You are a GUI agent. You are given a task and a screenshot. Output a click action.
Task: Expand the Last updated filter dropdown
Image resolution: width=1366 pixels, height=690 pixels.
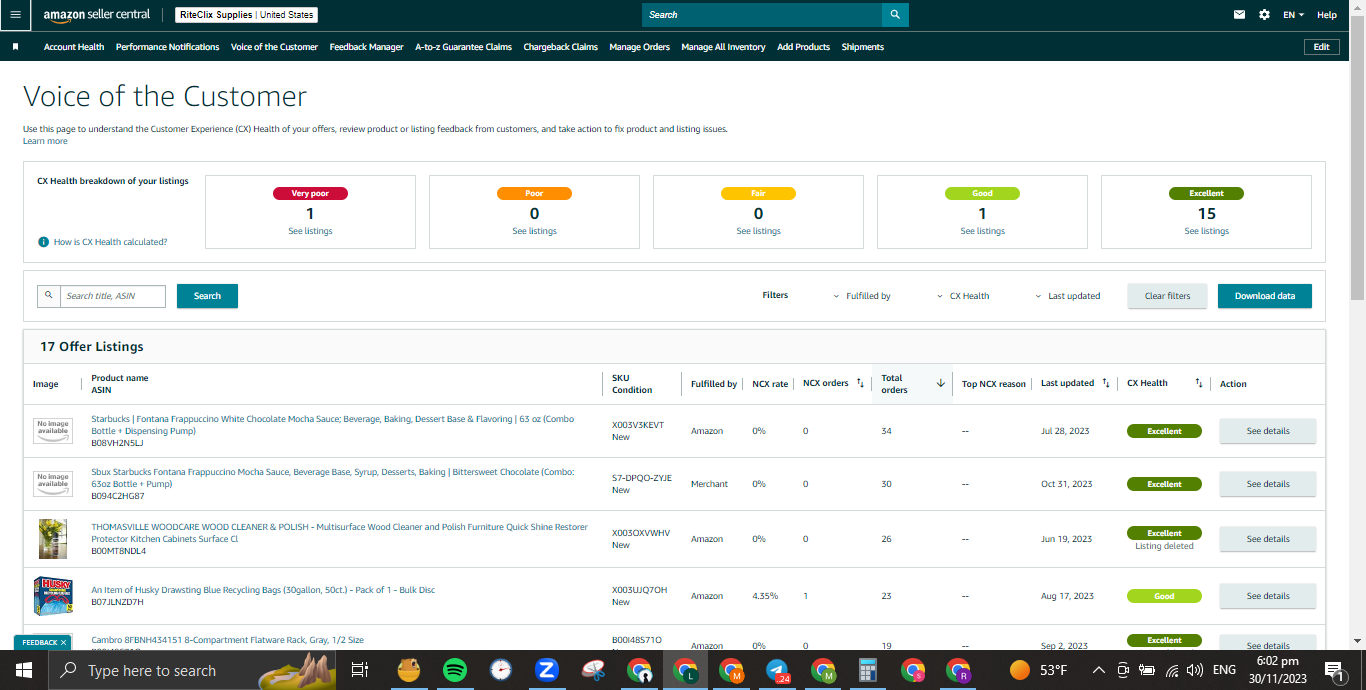click(x=1067, y=296)
